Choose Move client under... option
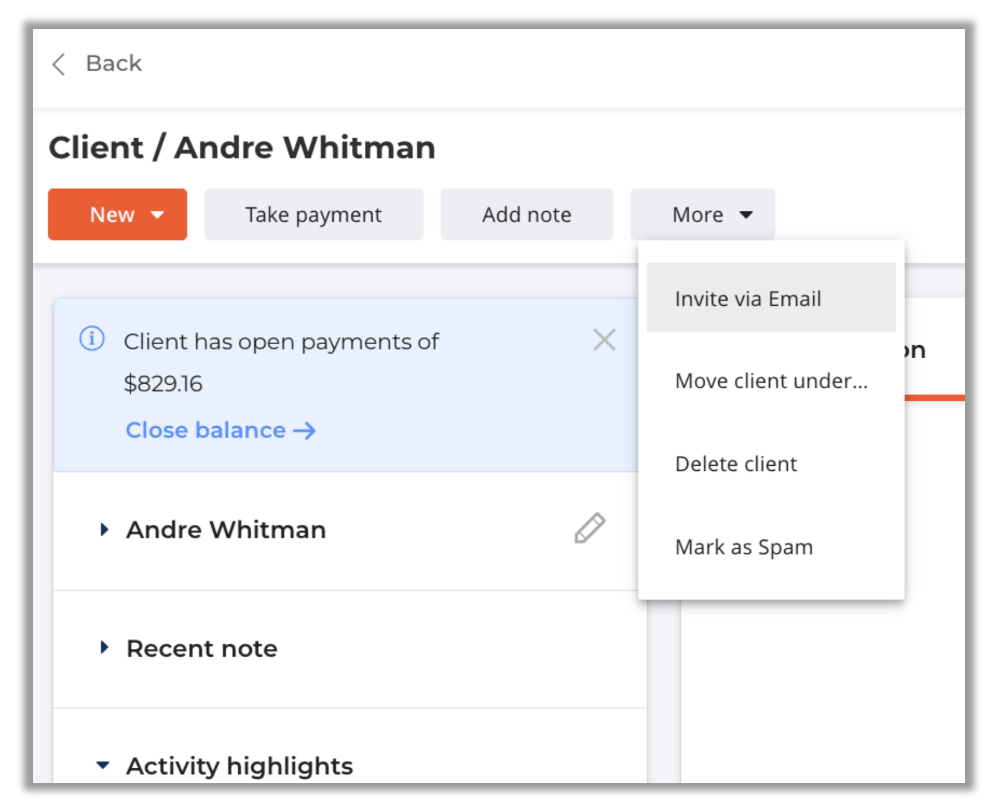The image size is (996, 810). [x=771, y=381]
